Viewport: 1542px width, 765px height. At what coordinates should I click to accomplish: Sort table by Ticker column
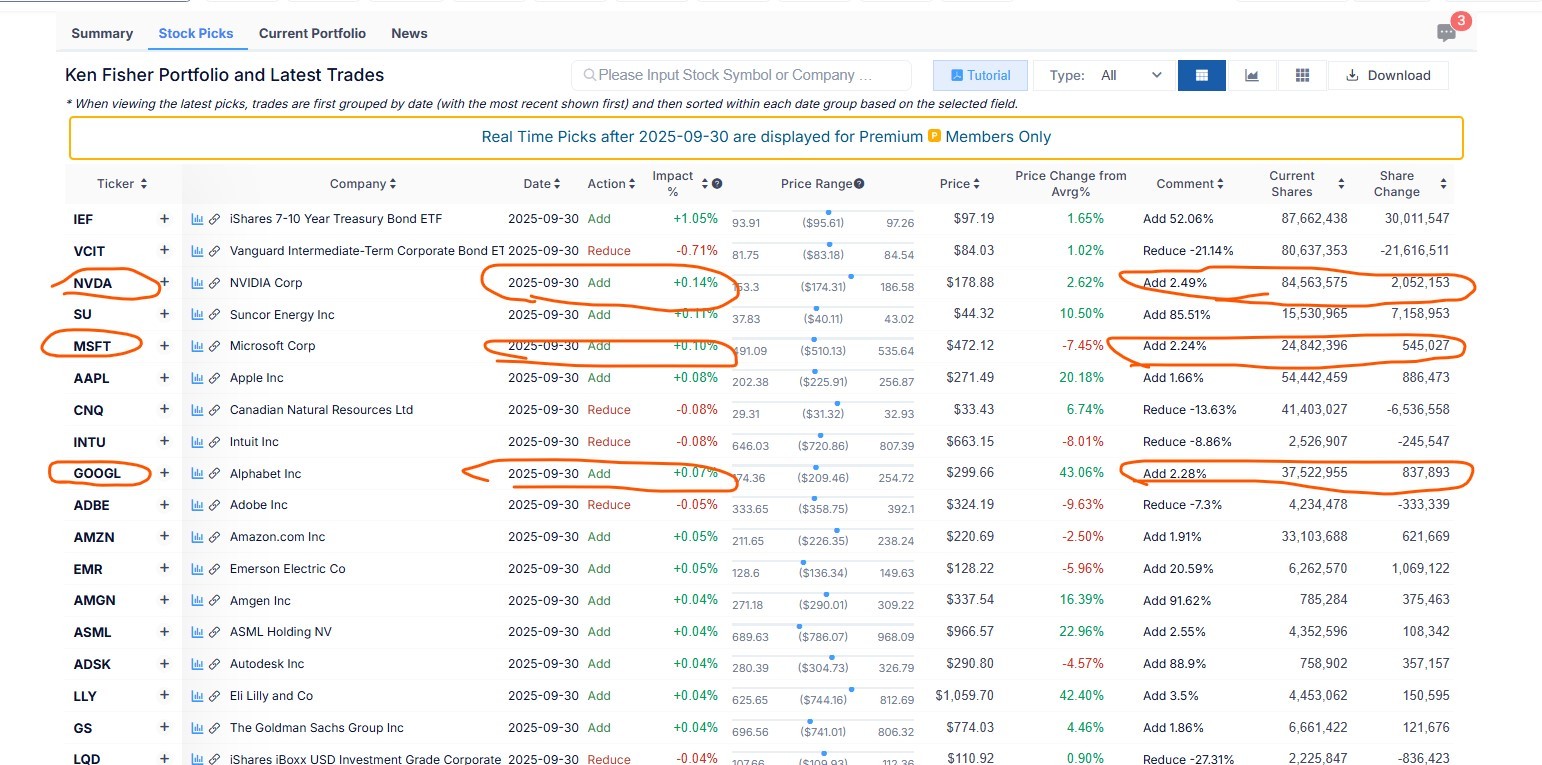click(122, 184)
